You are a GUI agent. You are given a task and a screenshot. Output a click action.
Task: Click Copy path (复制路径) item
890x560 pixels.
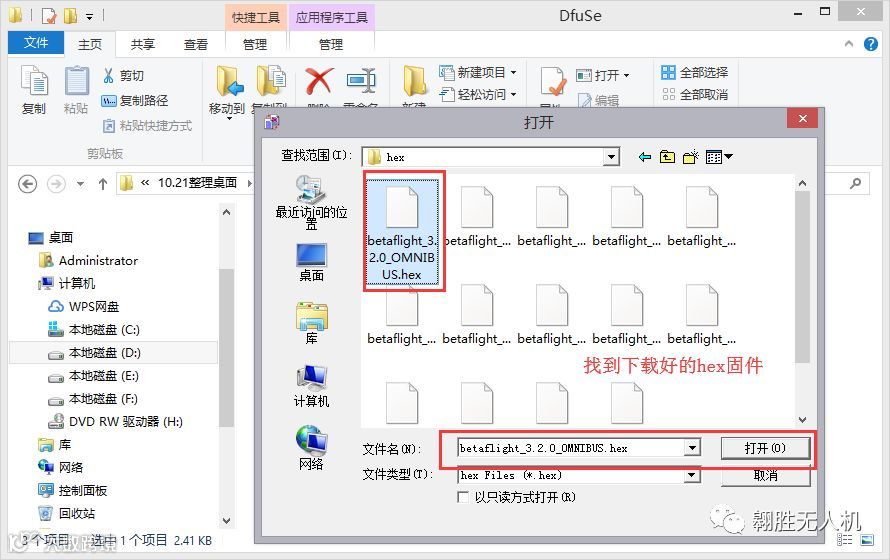tap(135, 100)
